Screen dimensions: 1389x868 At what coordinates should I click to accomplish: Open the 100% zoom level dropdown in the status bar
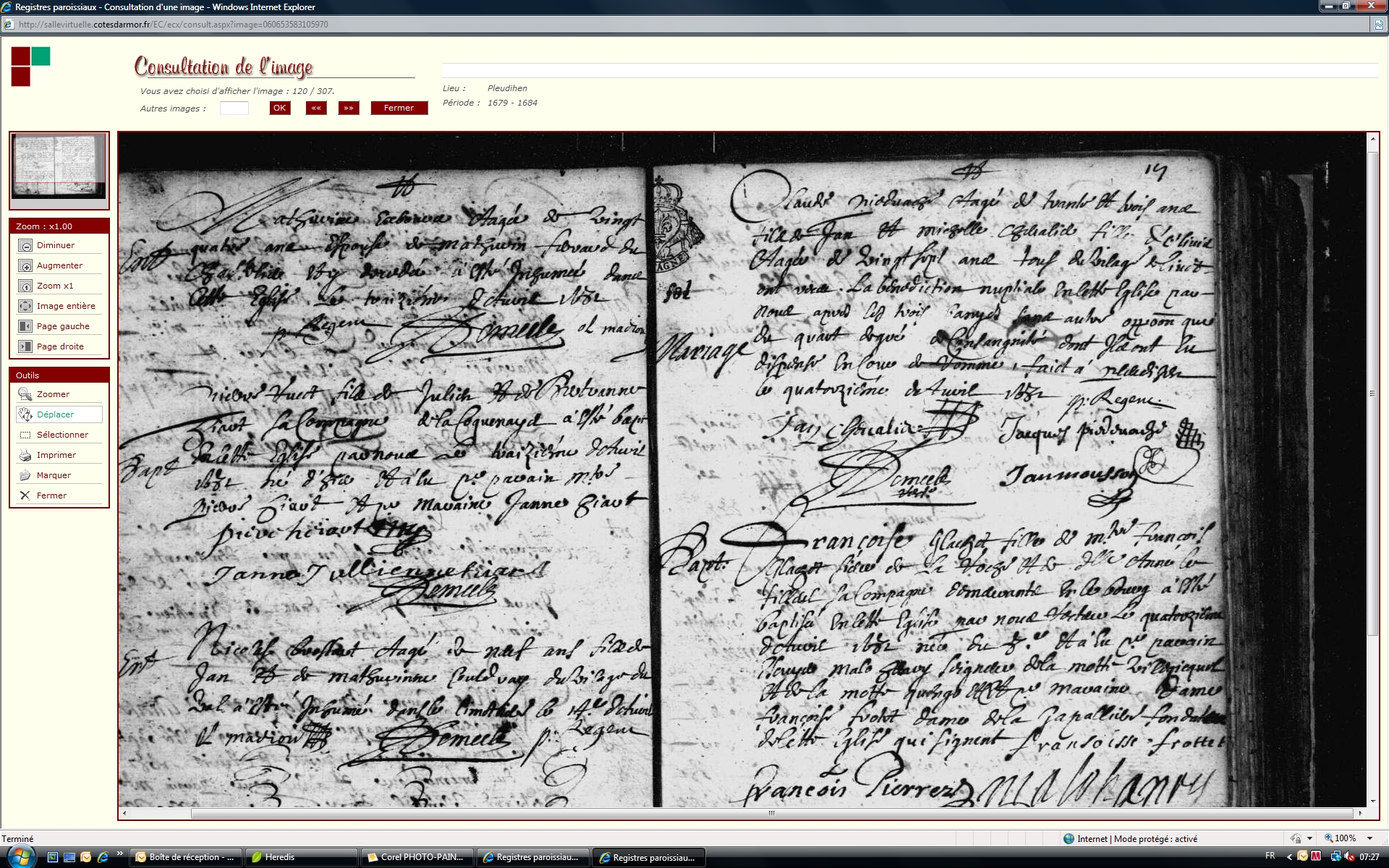tap(1369, 839)
